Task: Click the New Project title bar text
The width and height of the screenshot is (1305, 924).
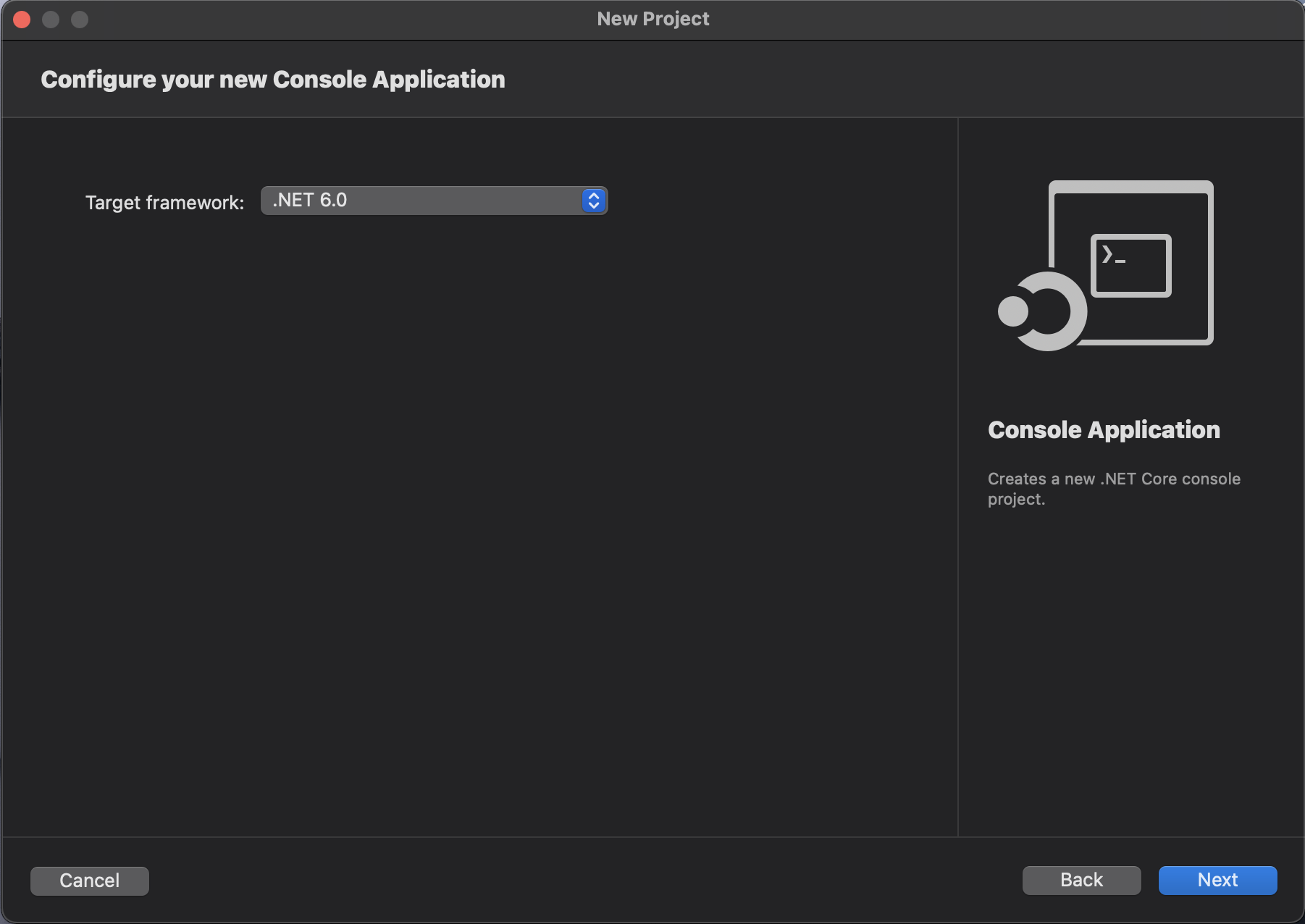Action: click(x=652, y=19)
